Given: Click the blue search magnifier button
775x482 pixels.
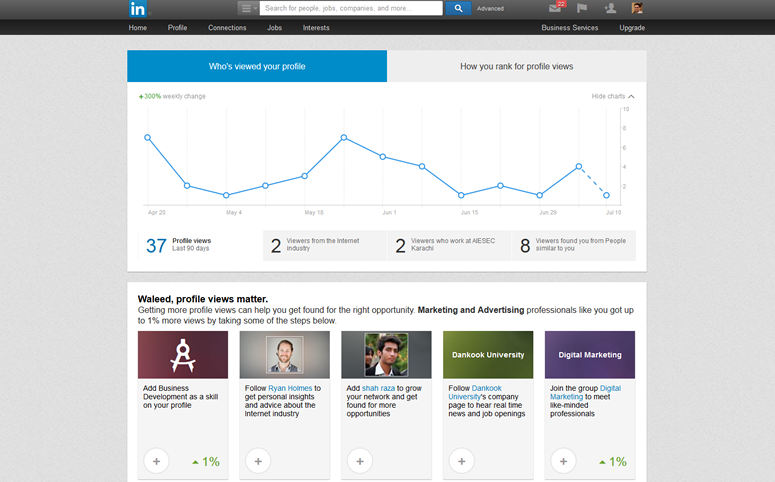Looking at the screenshot, I should click(x=458, y=8).
